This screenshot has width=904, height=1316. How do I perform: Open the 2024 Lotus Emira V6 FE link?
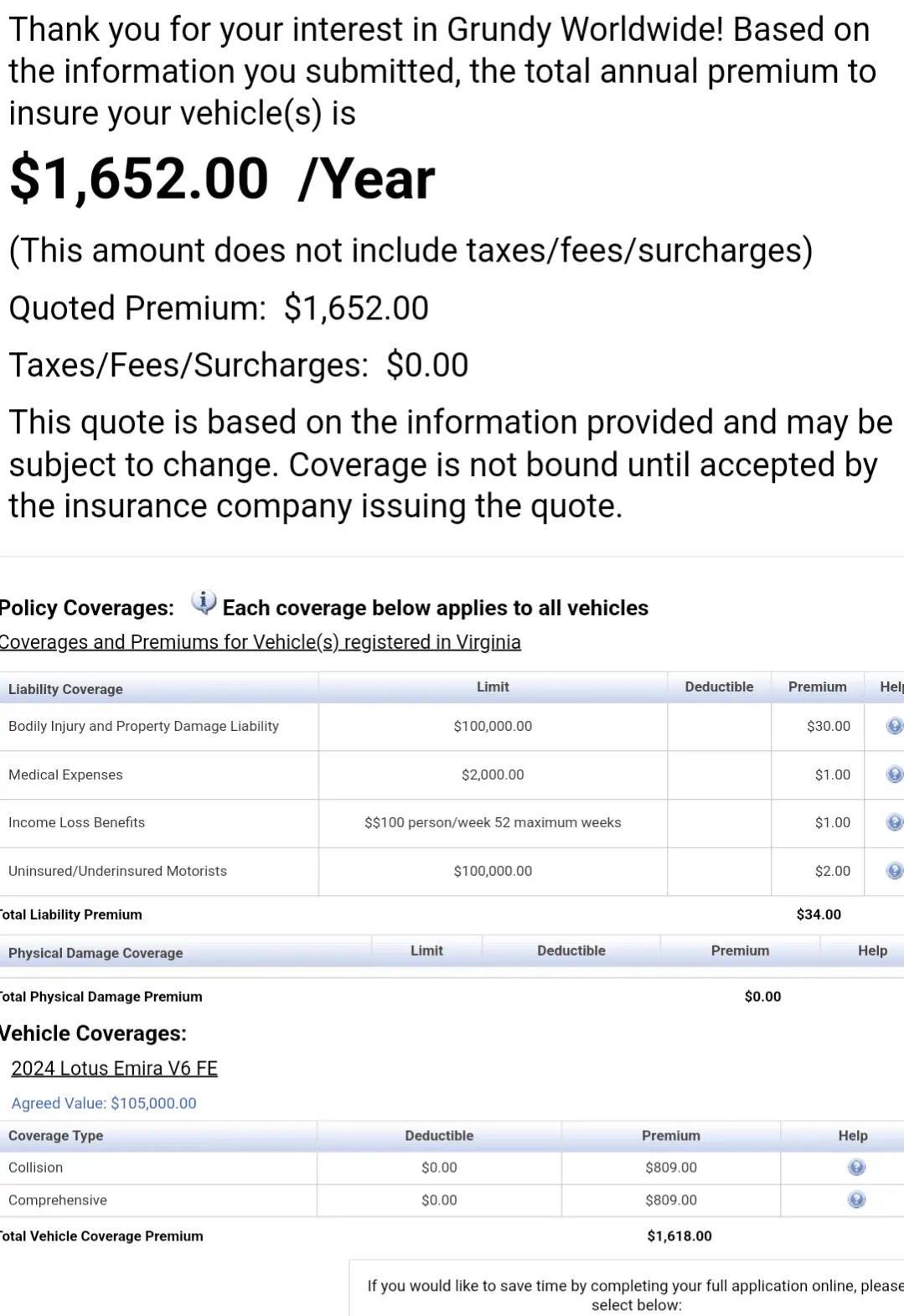coord(114,1068)
